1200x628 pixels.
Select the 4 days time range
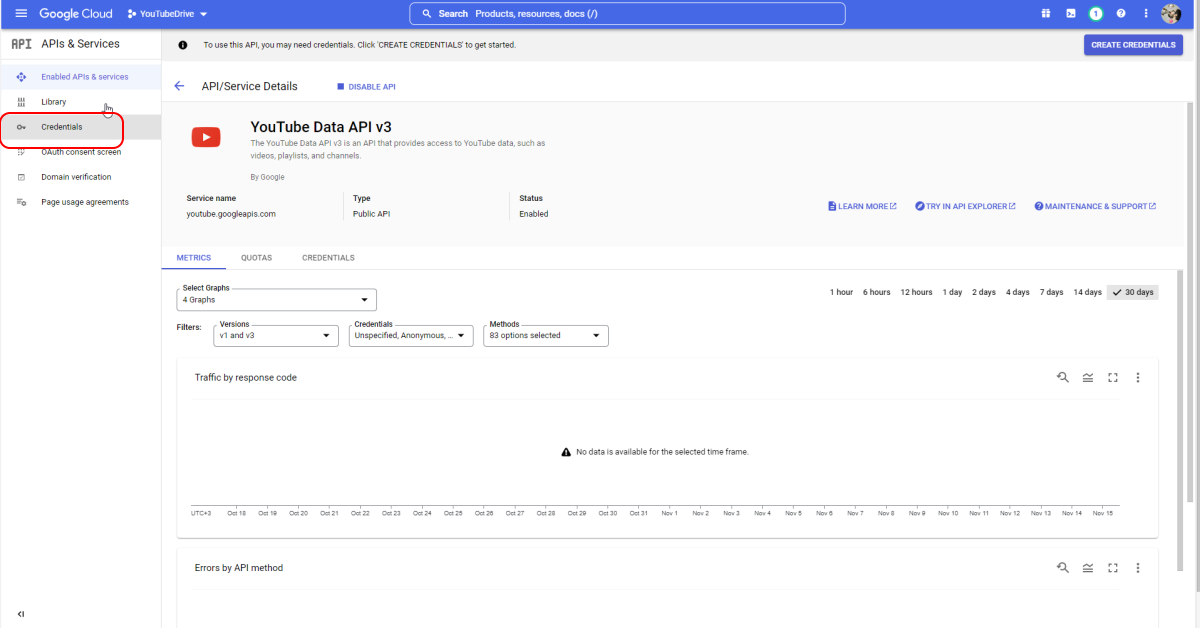1018,292
